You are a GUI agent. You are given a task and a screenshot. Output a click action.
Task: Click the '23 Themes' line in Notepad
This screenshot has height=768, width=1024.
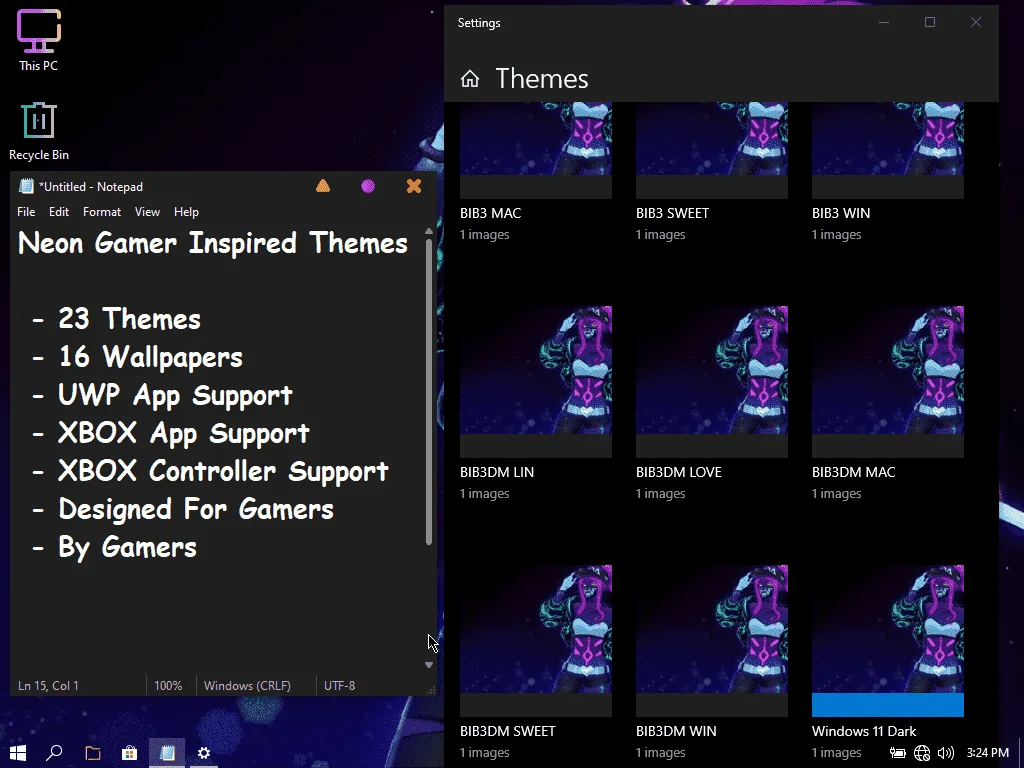pos(129,319)
